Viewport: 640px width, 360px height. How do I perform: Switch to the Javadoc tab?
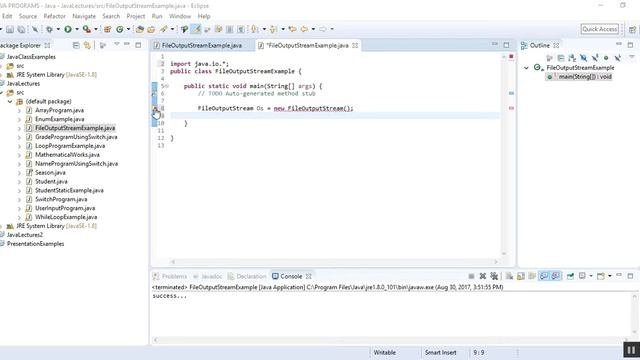pyautogui.click(x=208, y=276)
